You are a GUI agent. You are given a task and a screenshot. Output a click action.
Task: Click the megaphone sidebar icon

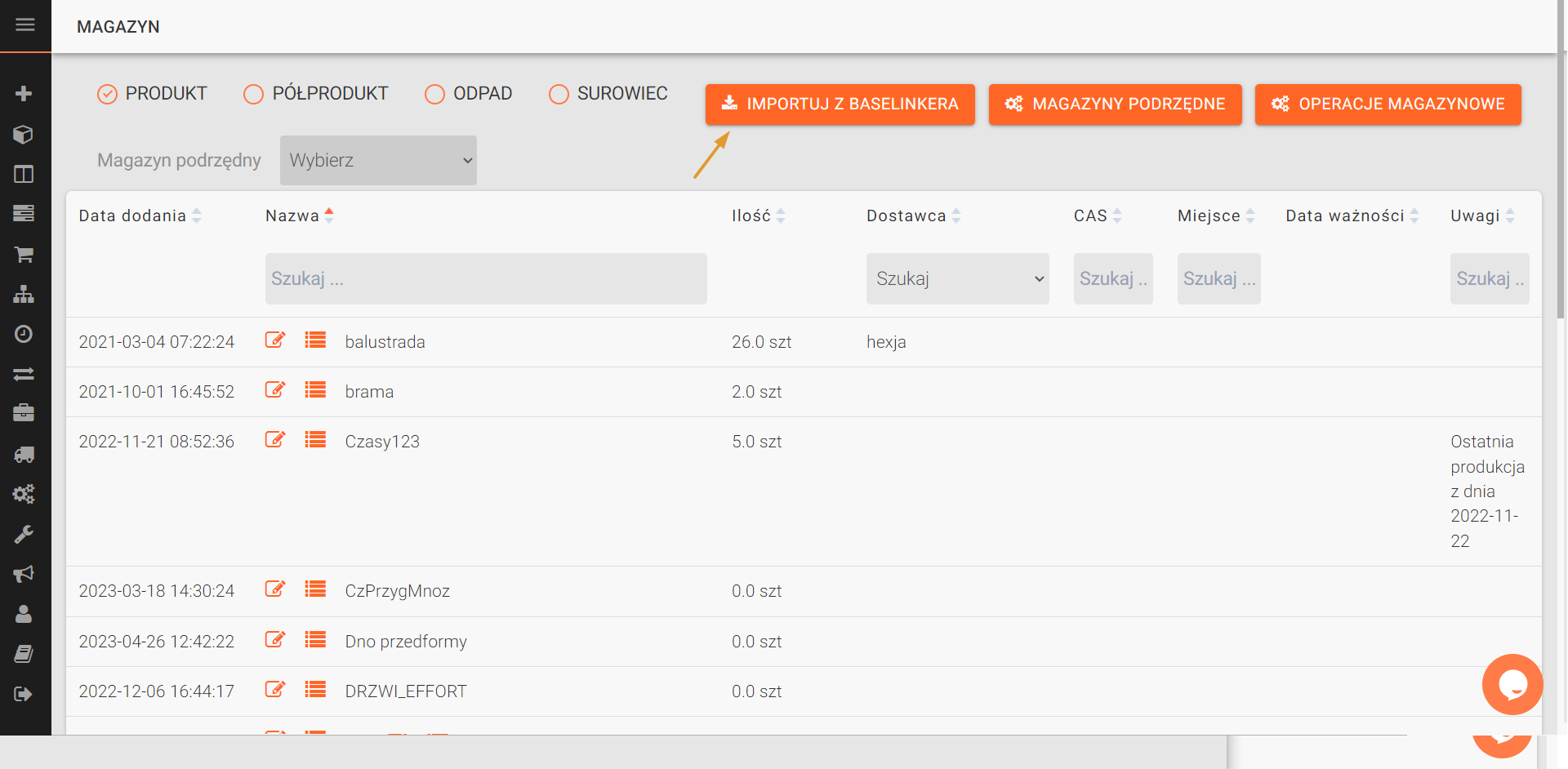click(x=24, y=574)
